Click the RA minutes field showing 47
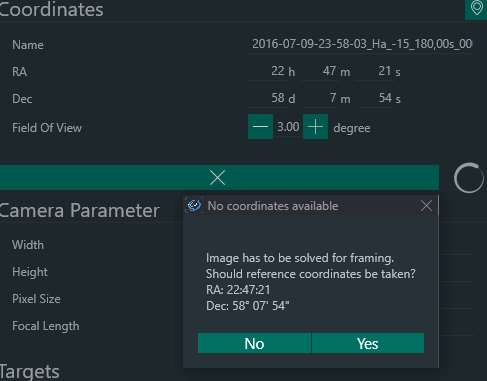Screen dimensions: 487x381 (x=320, y=71)
